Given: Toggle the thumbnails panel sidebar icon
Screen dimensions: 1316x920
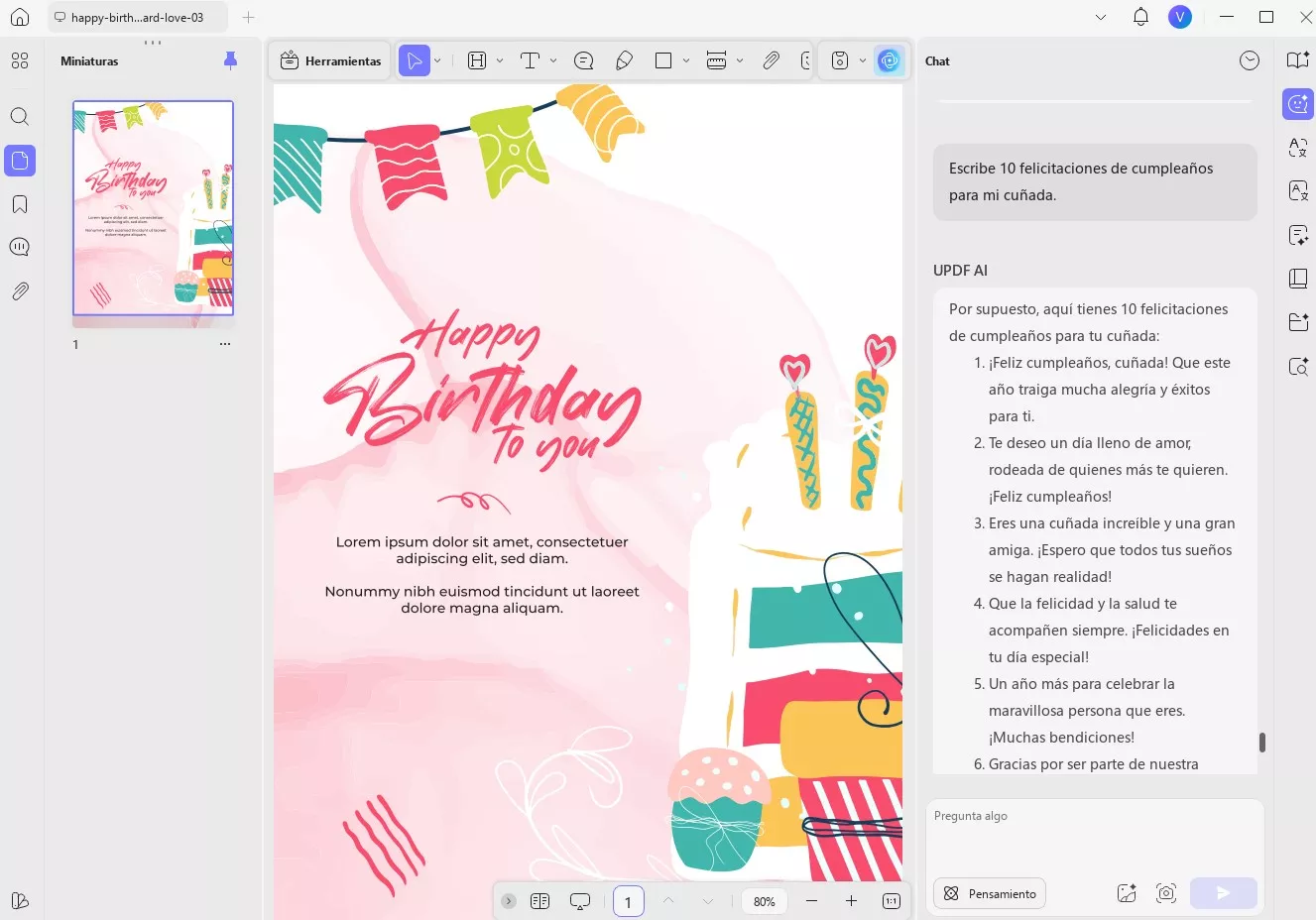Looking at the screenshot, I should click(x=20, y=161).
